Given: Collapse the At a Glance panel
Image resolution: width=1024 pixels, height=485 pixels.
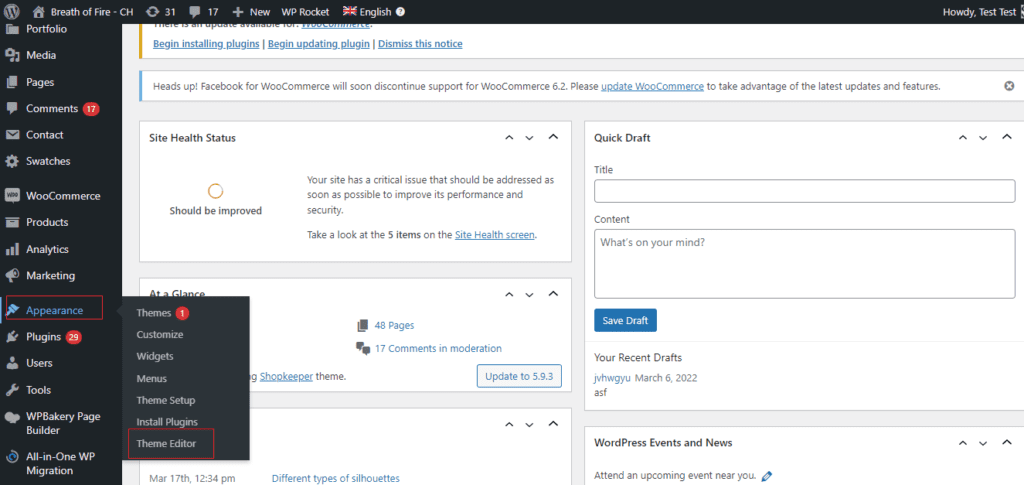Looking at the screenshot, I should pyautogui.click(x=552, y=294).
